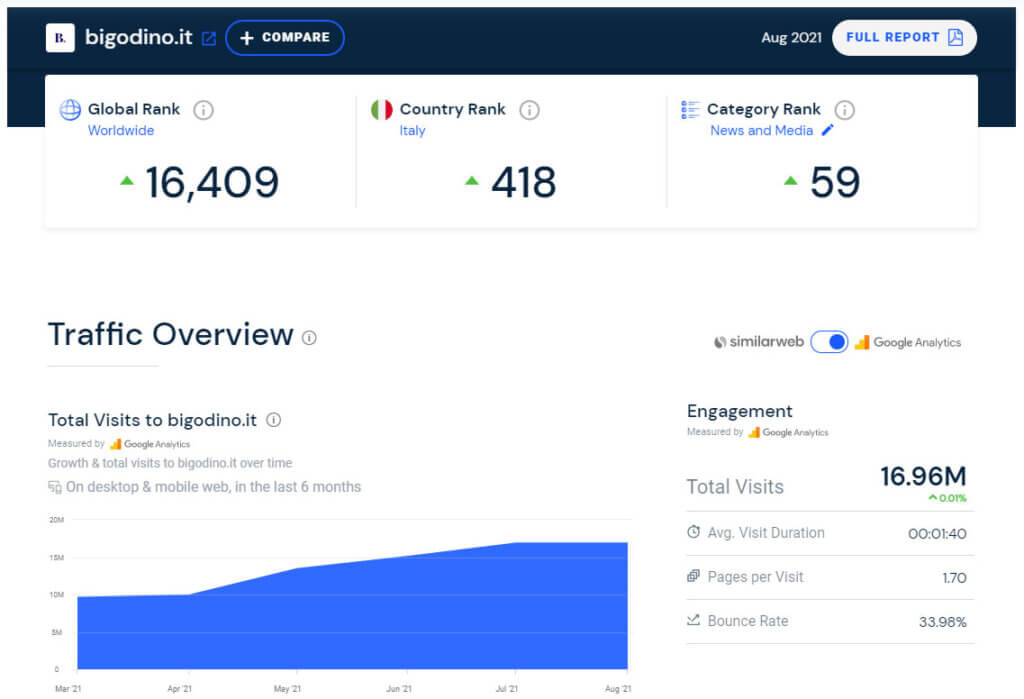
Task: Open the Italy country link
Action: pyautogui.click(x=412, y=131)
